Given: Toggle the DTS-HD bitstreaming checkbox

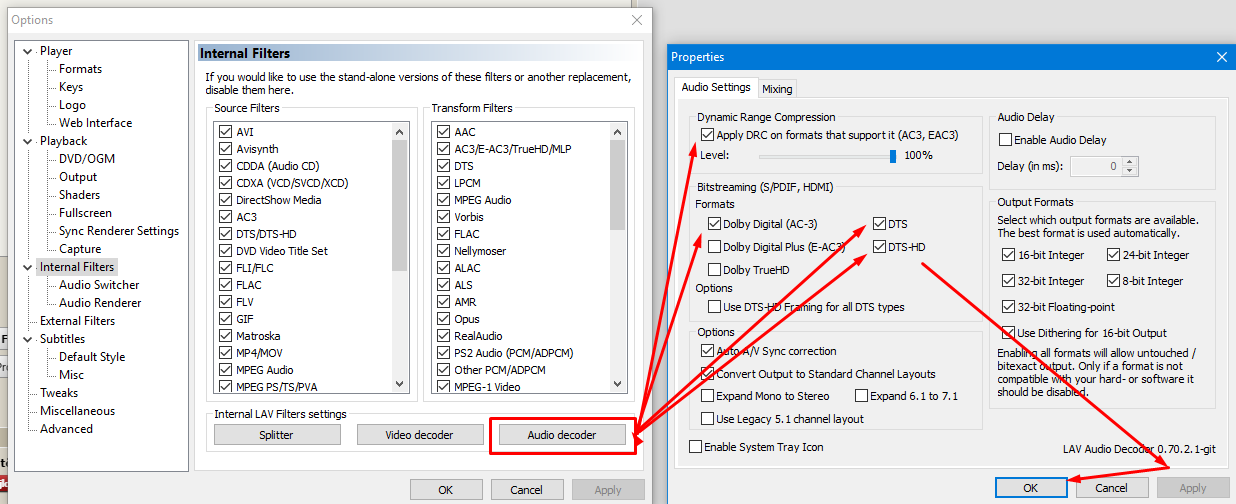Looking at the screenshot, I should [879, 247].
